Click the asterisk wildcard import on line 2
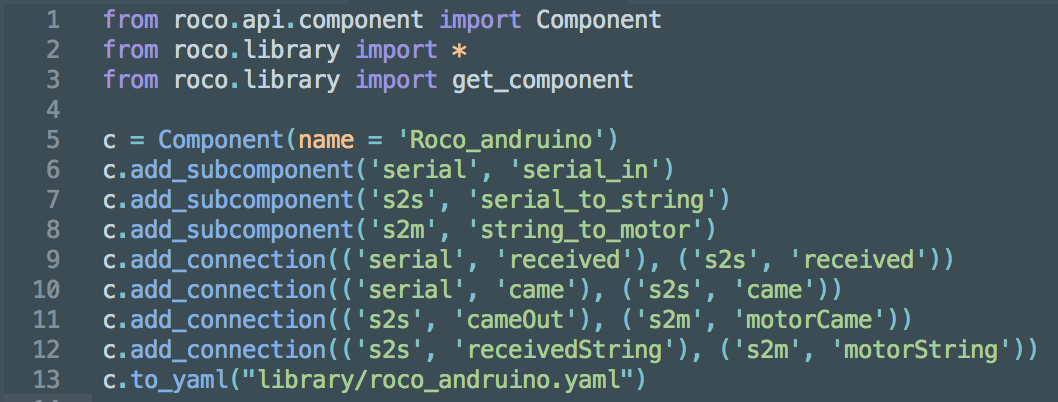 (x=459, y=49)
